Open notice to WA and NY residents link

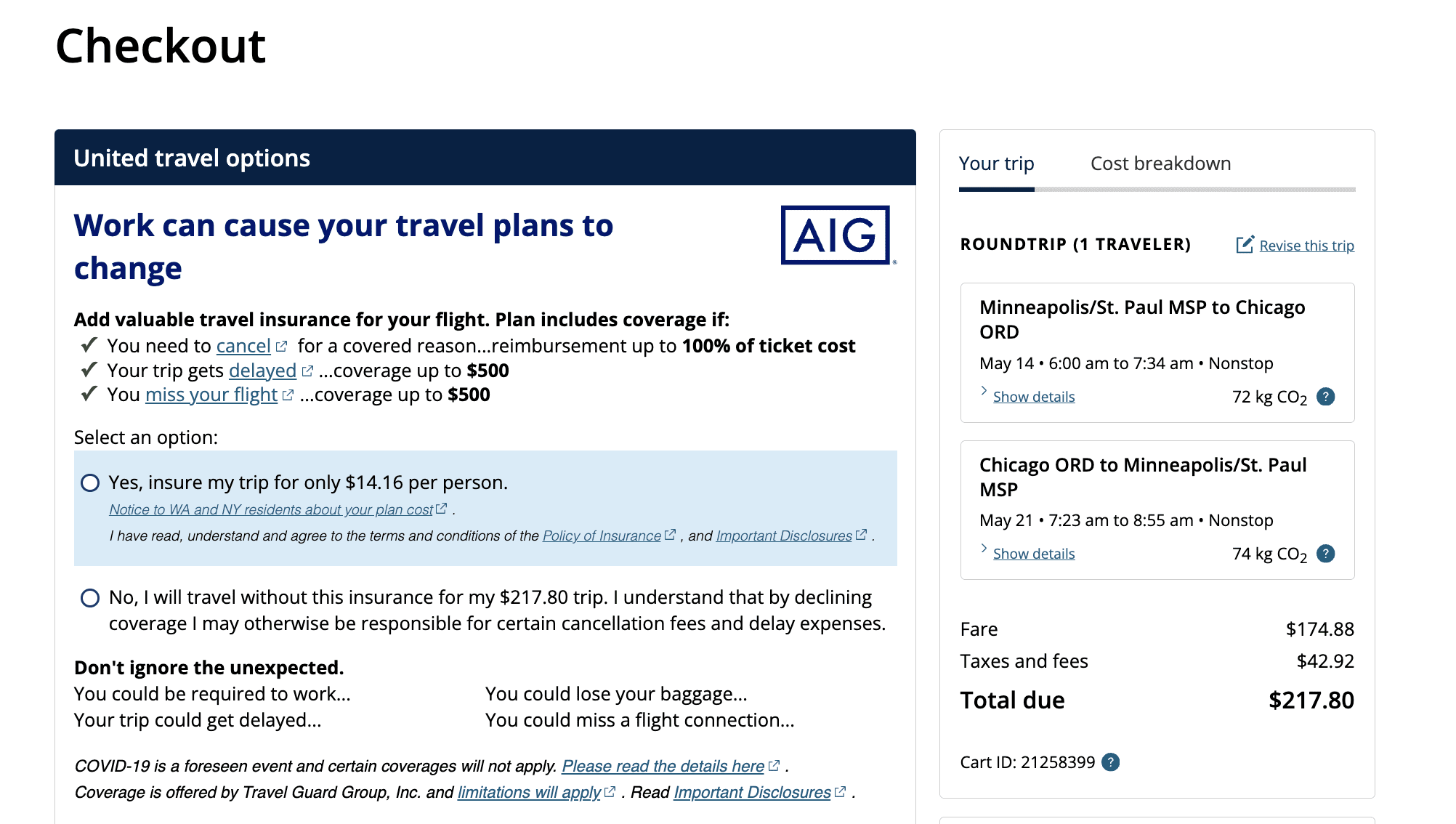(x=270, y=509)
